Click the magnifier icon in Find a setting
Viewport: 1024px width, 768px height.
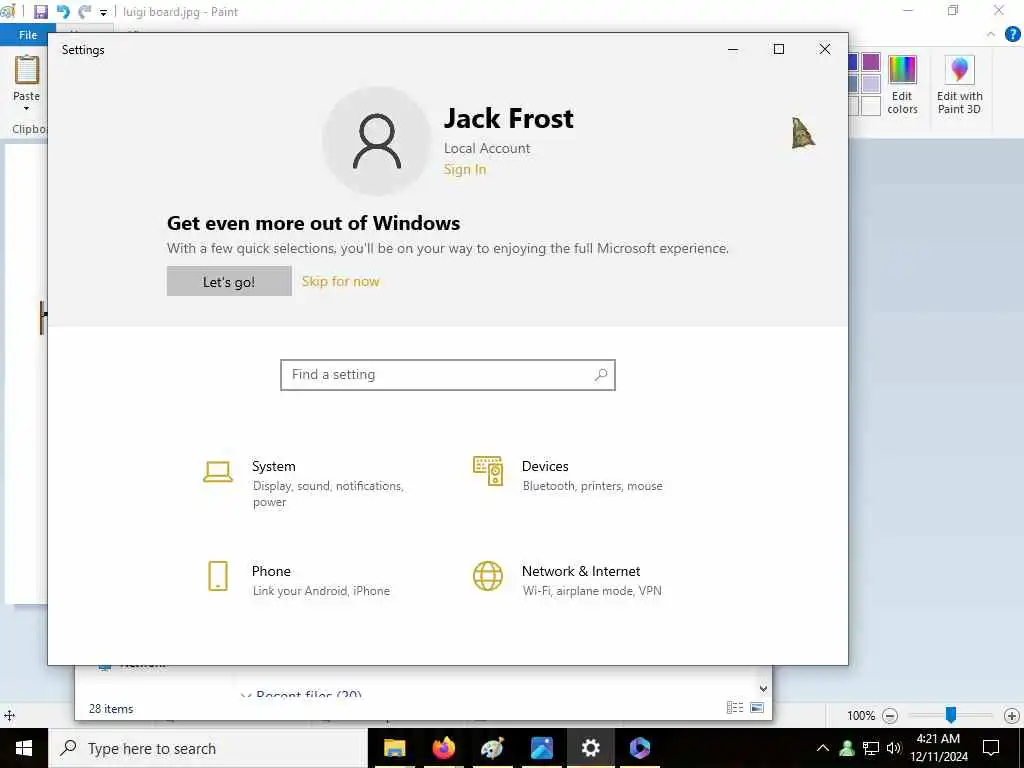[x=601, y=375]
